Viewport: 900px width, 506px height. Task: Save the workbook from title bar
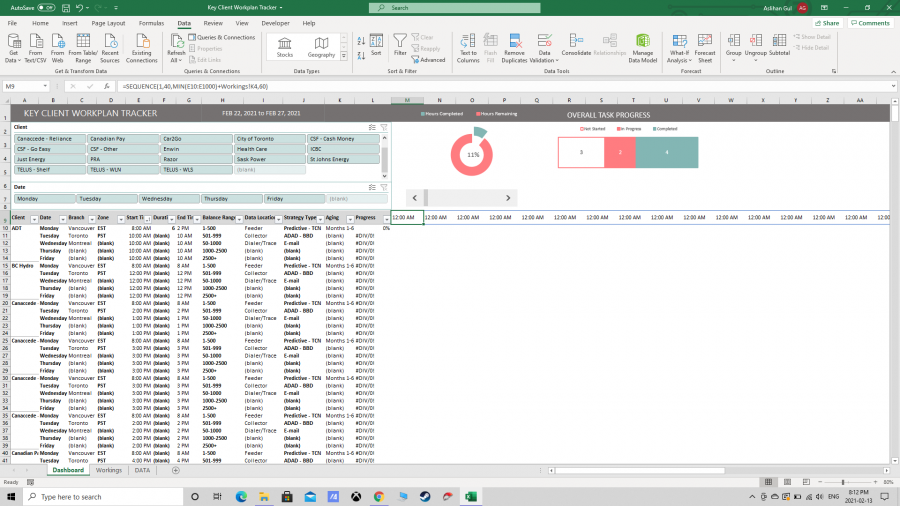pyautogui.click(x=66, y=8)
